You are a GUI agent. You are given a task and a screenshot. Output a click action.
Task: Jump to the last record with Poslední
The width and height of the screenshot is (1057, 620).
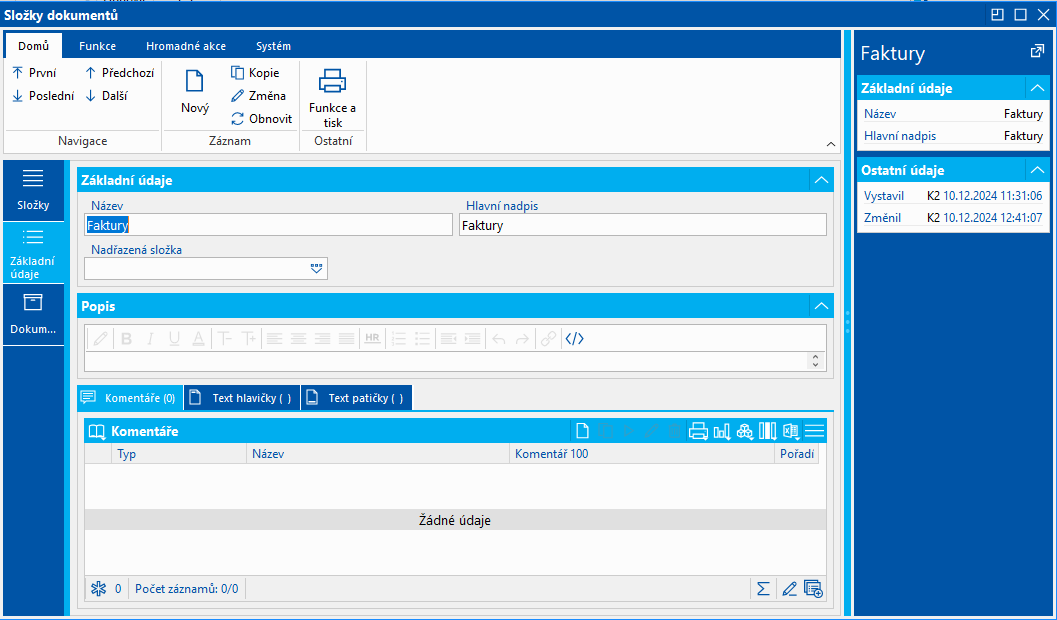pyautogui.click(x=43, y=96)
